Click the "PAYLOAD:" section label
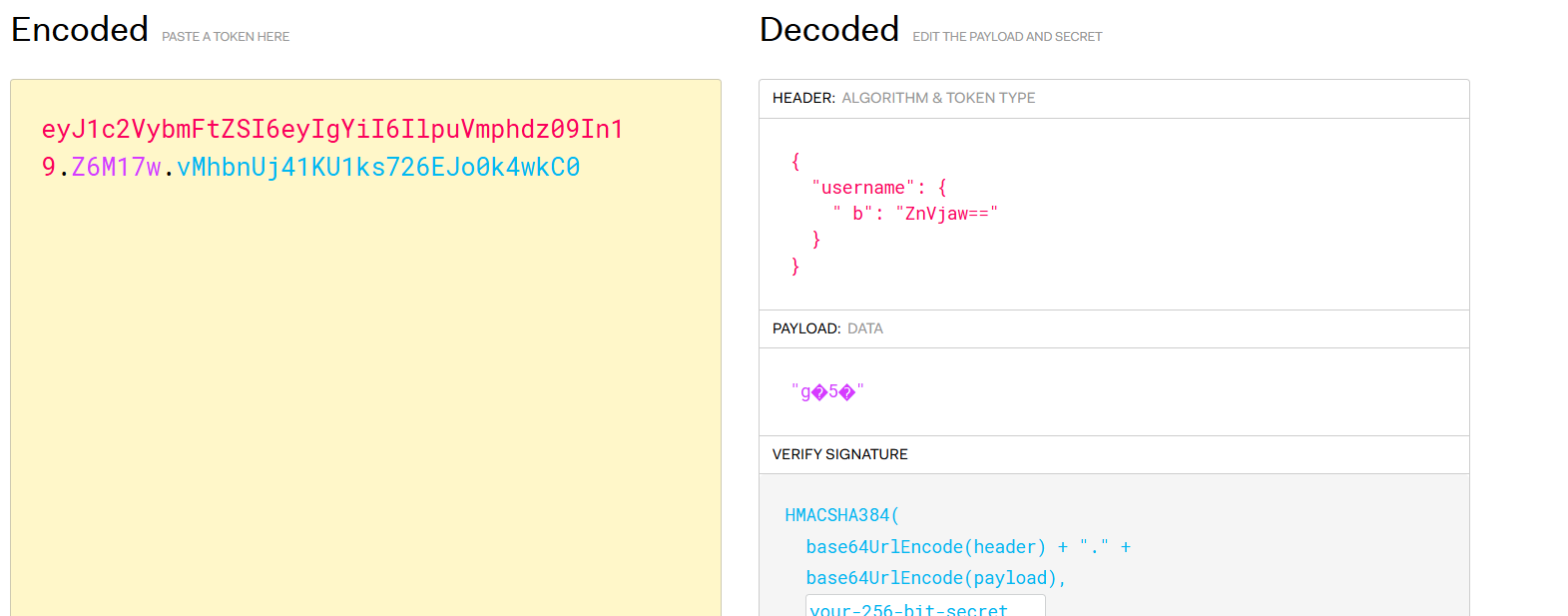The width and height of the screenshot is (1568, 616). [806, 328]
